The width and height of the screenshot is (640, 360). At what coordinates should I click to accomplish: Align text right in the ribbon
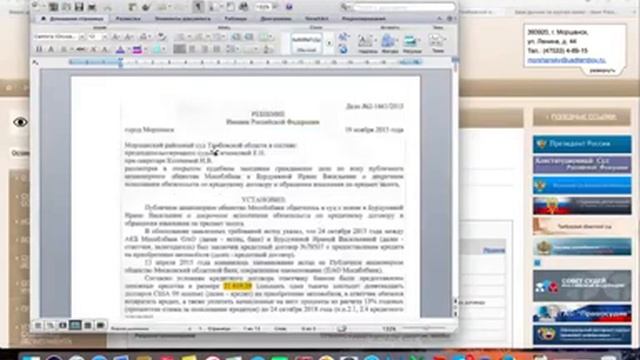coord(205,49)
